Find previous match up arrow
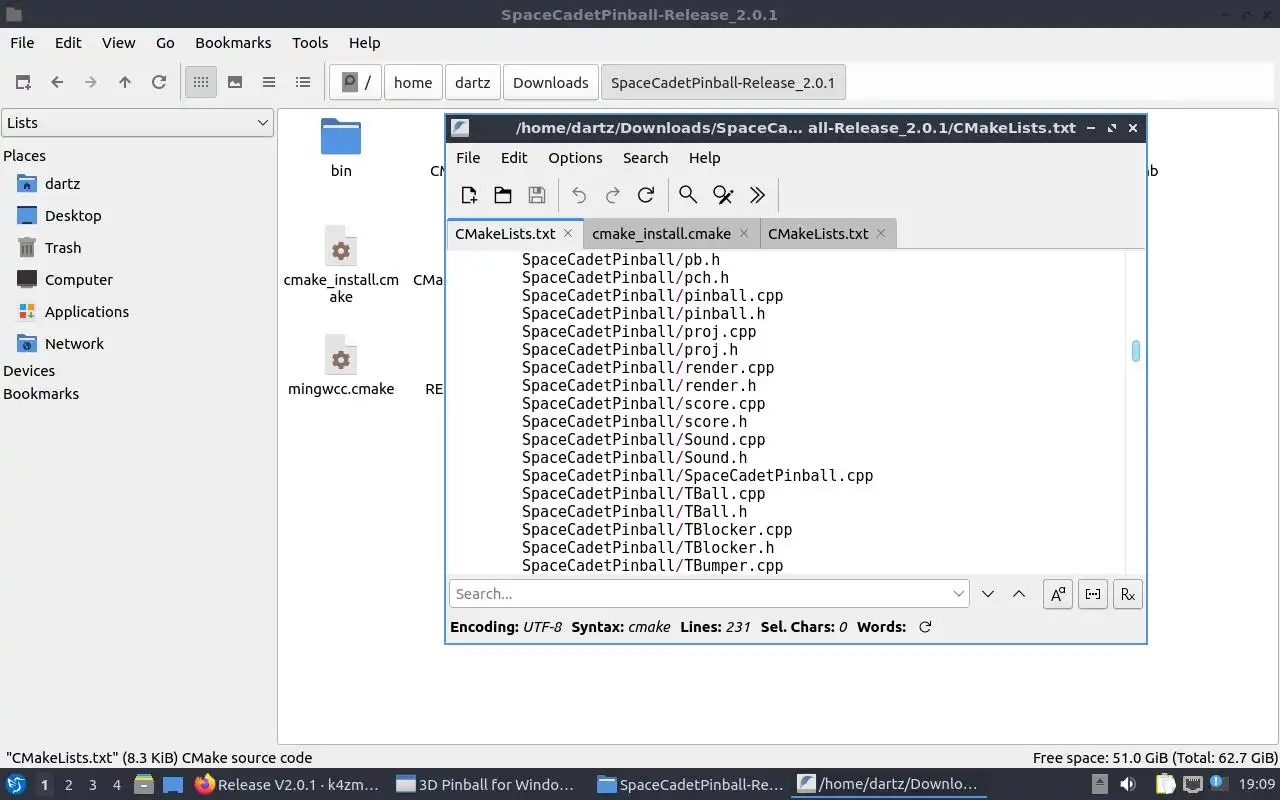 coord(1019,594)
